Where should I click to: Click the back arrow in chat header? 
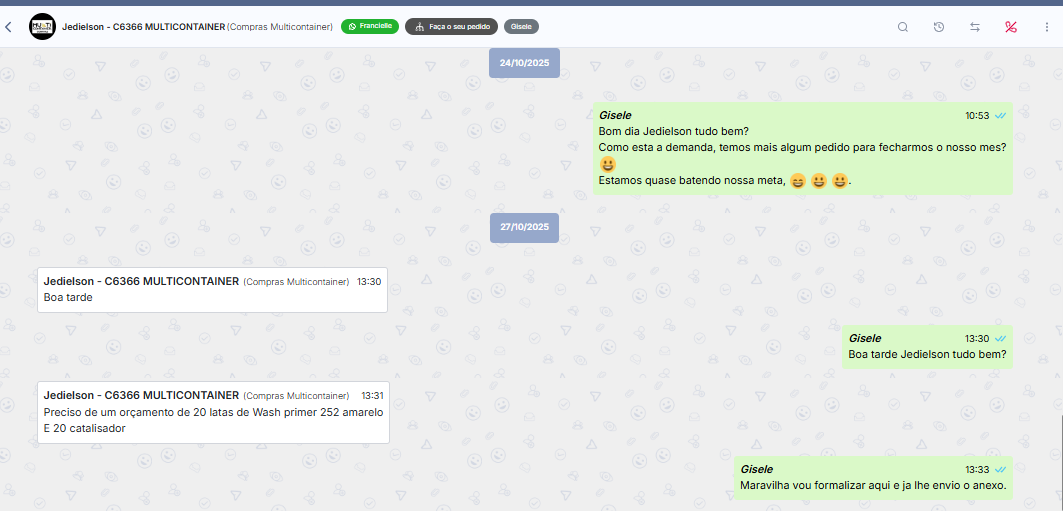tap(9, 27)
